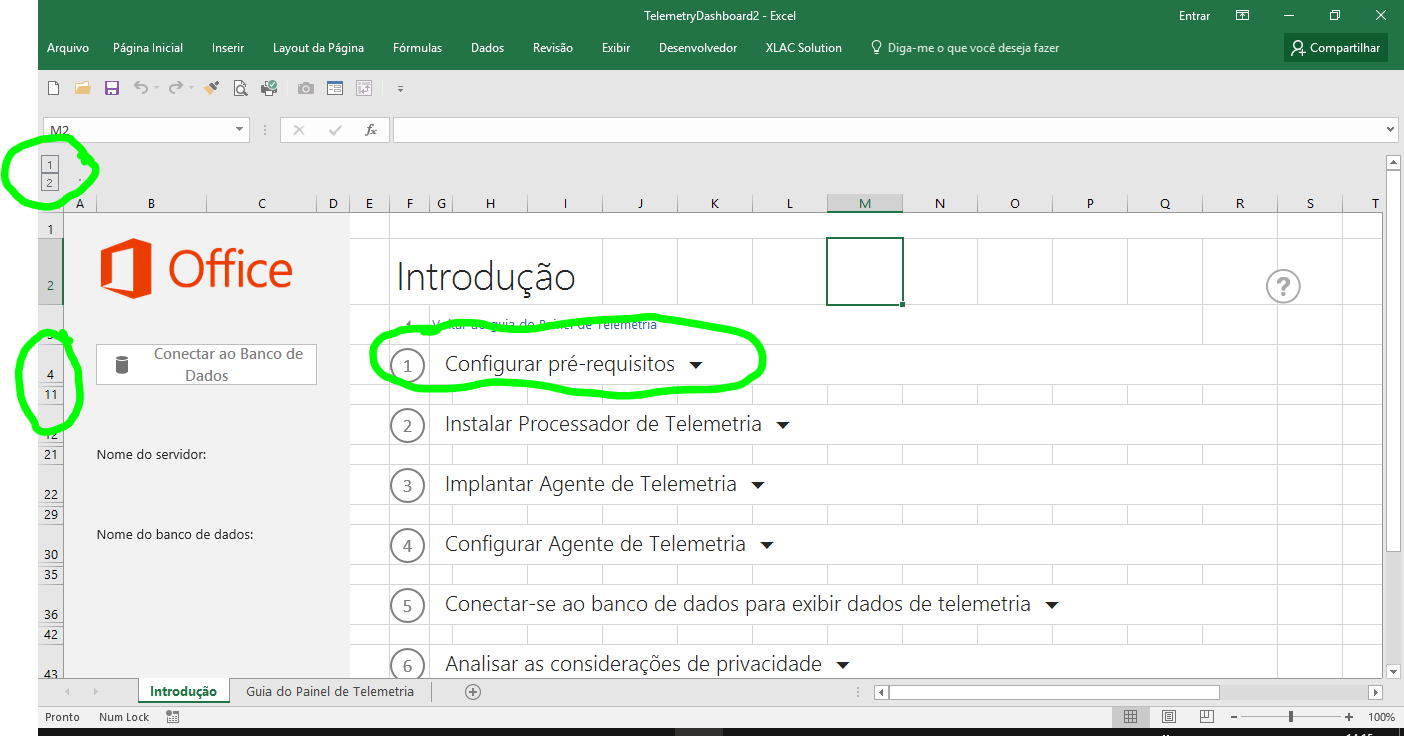Click inside the formula bar field
The width and height of the screenshot is (1404, 736).
coord(889,130)
